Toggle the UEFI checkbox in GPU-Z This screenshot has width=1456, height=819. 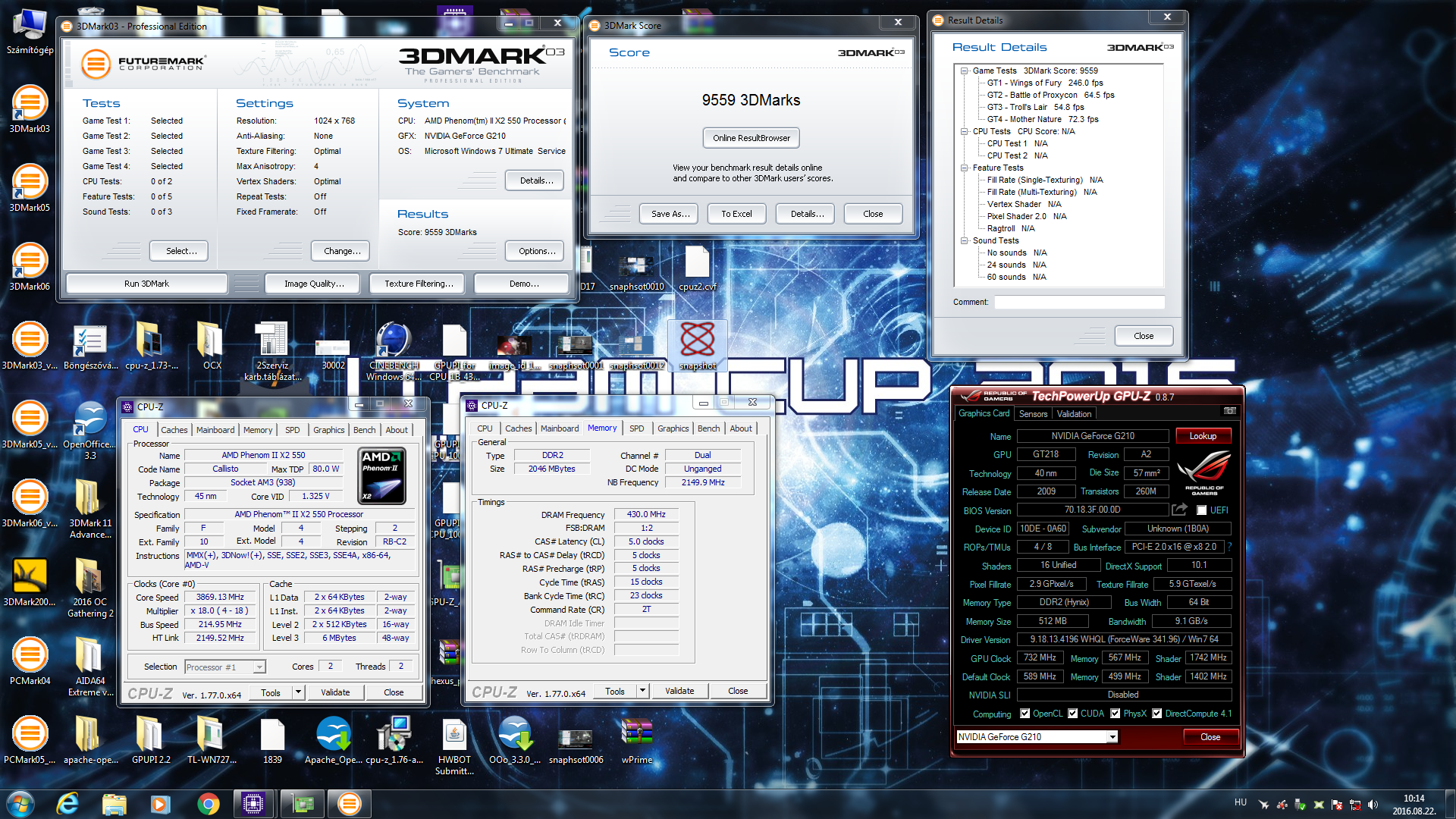coord(1202,510)
